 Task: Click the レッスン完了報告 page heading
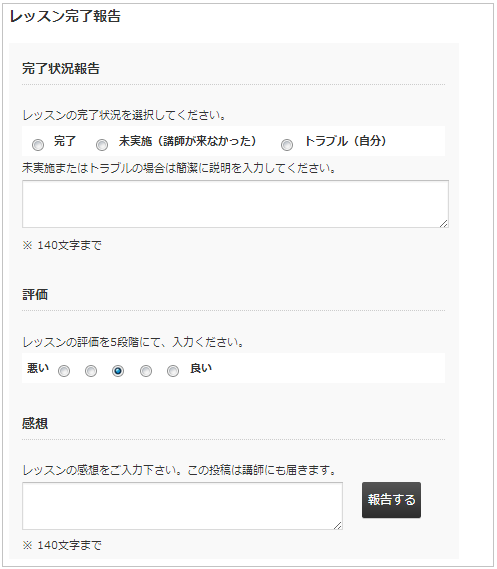pyautogui.click(x=65, y=16)
